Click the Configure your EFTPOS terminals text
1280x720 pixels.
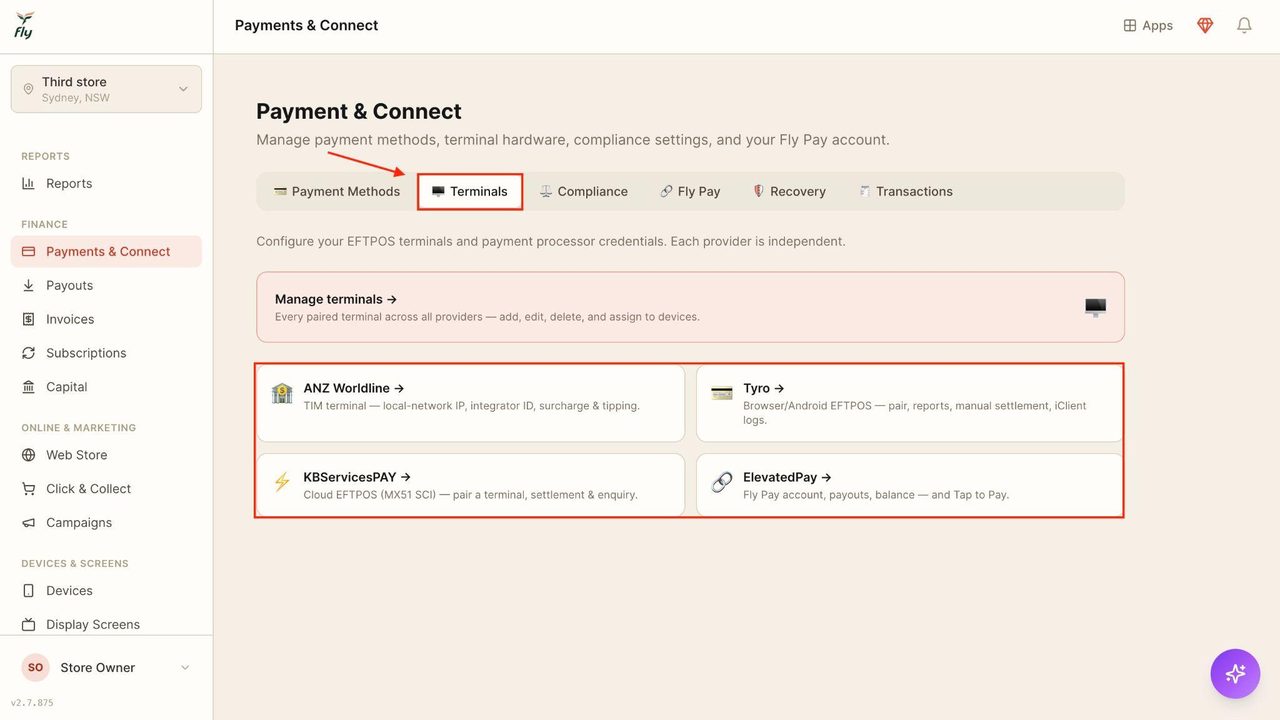tap(551, 242)
